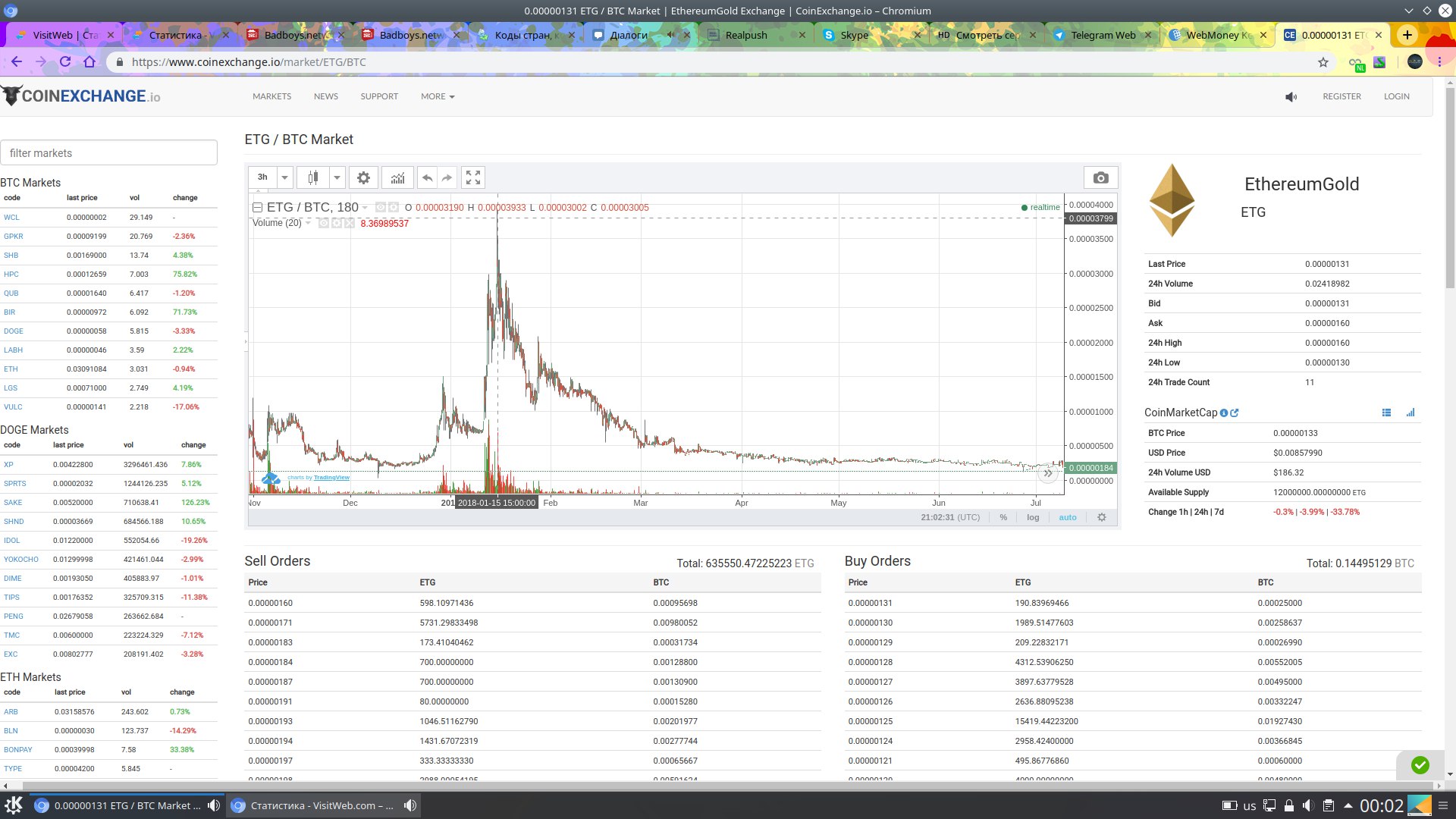Viewport: 1456px width, 819px height.
Task: Undo last chart action
Action: 427,177
